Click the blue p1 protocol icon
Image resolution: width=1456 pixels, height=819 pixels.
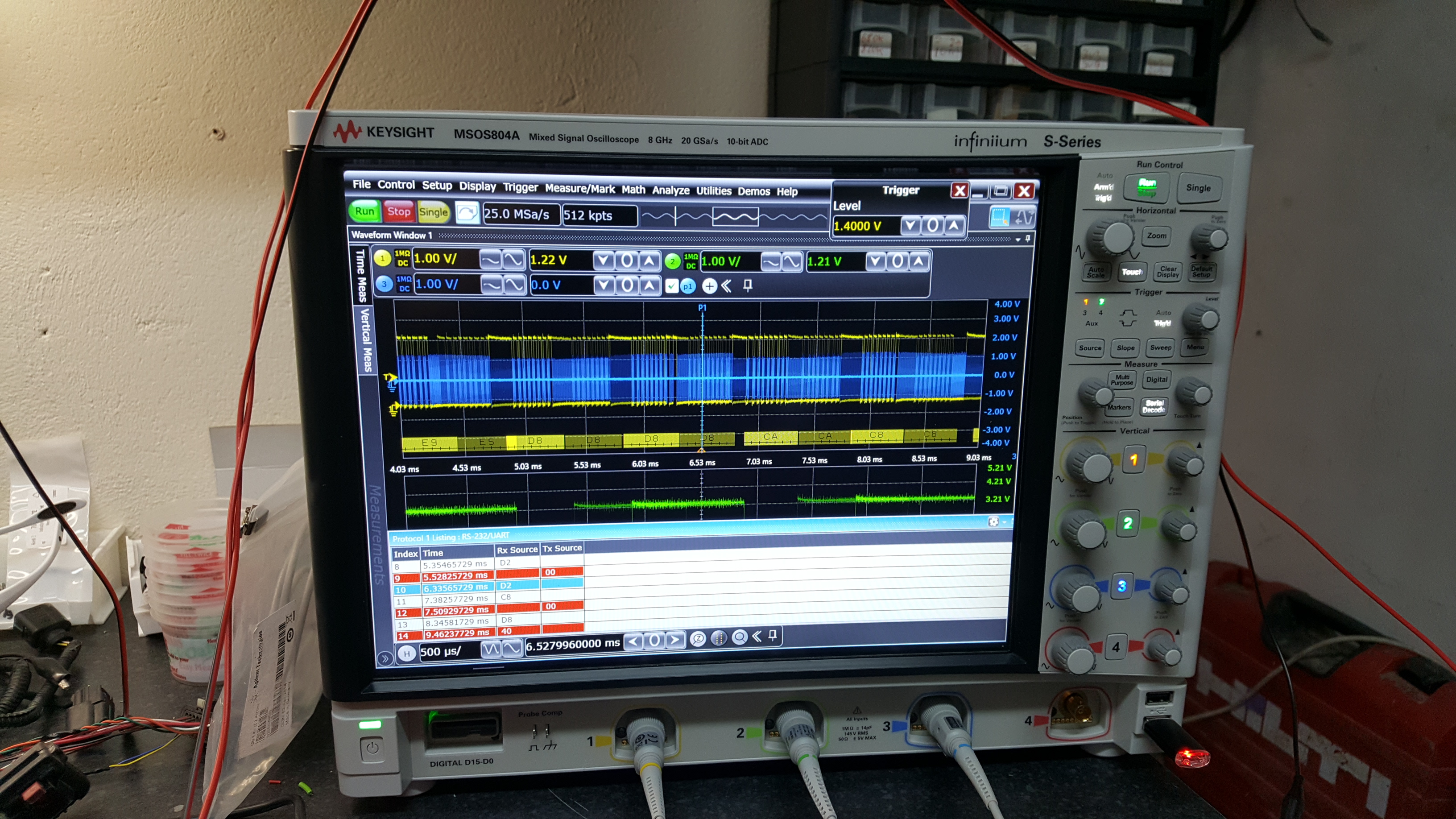coord(687,286)
